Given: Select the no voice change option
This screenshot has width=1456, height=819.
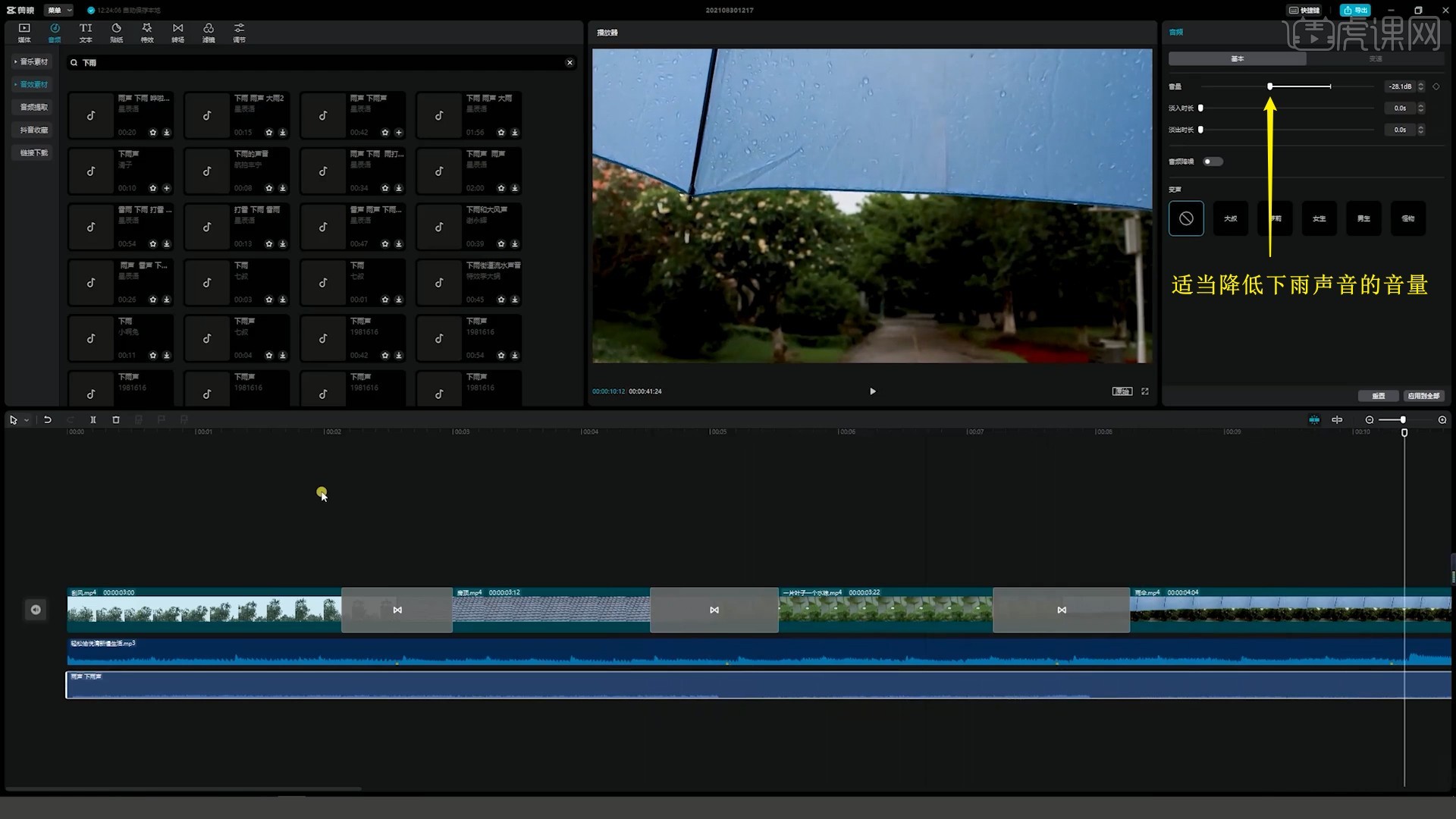Looking at the screenshot, I should pyautogui.click(x=1186, y=218).
